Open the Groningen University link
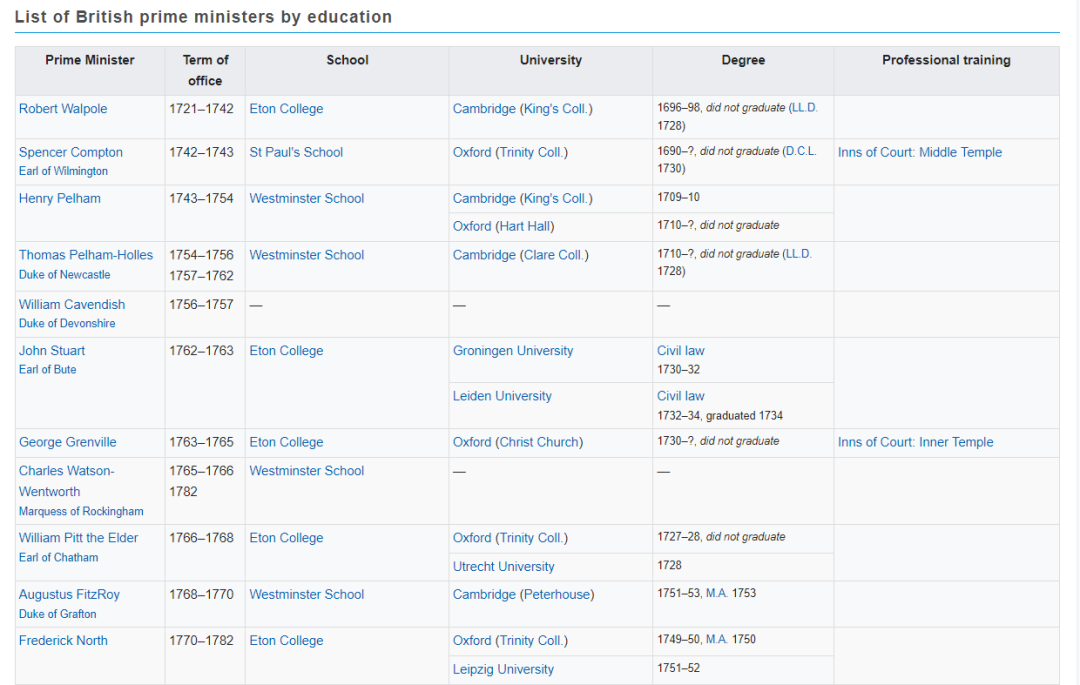 click(x=512, y=350)
